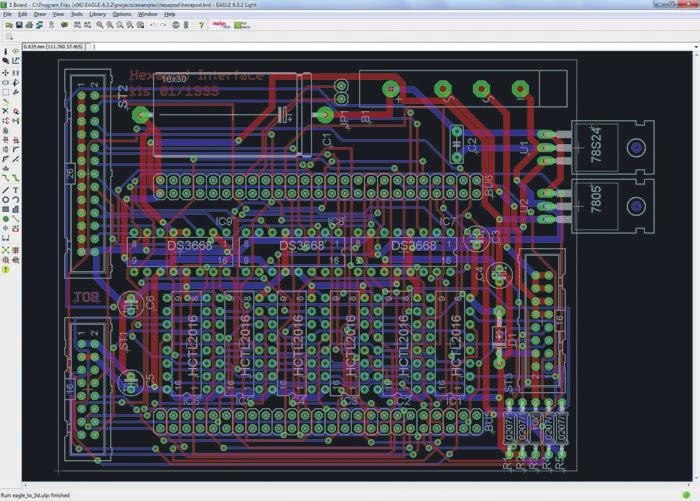
Task: Select the Change (wrench) tool
Action: click(x=16, y=92)
